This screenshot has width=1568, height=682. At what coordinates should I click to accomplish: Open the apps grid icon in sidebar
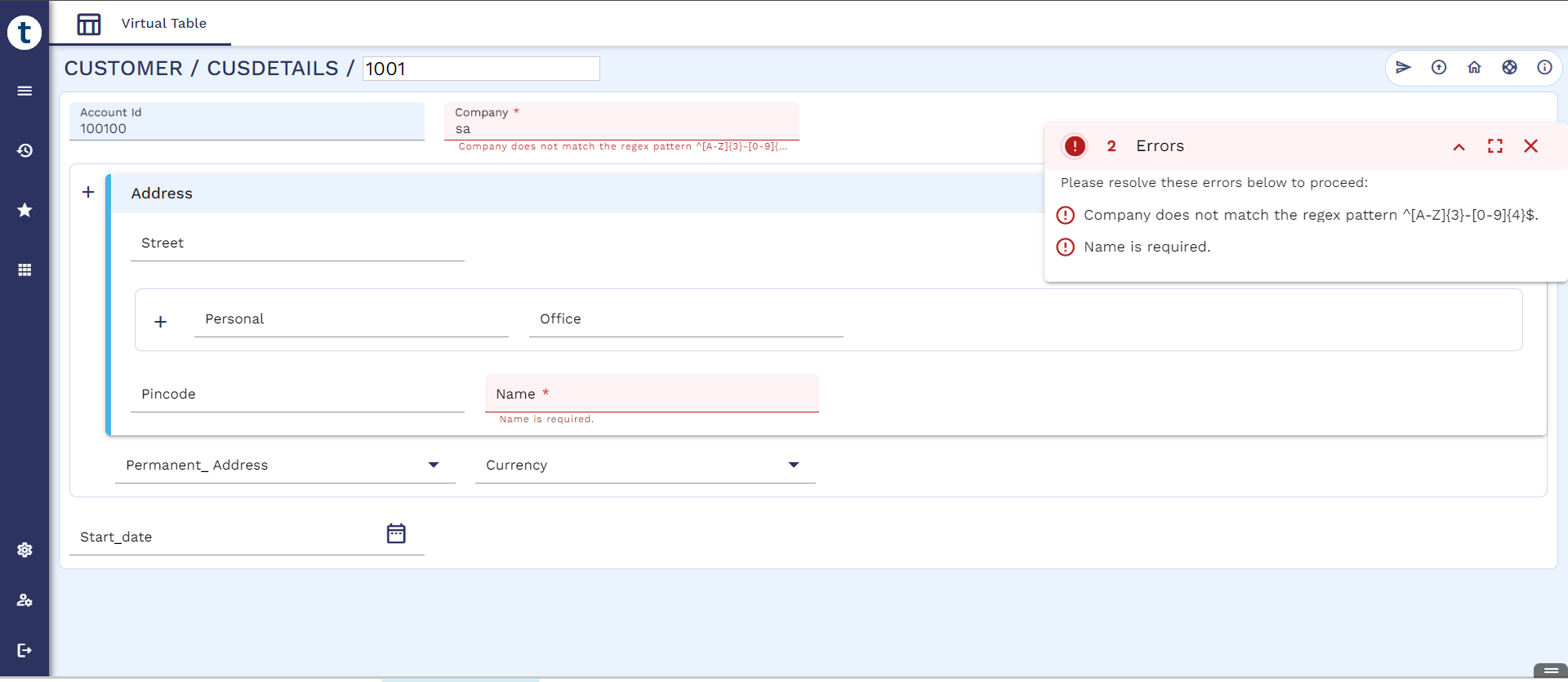pos(24,270)
